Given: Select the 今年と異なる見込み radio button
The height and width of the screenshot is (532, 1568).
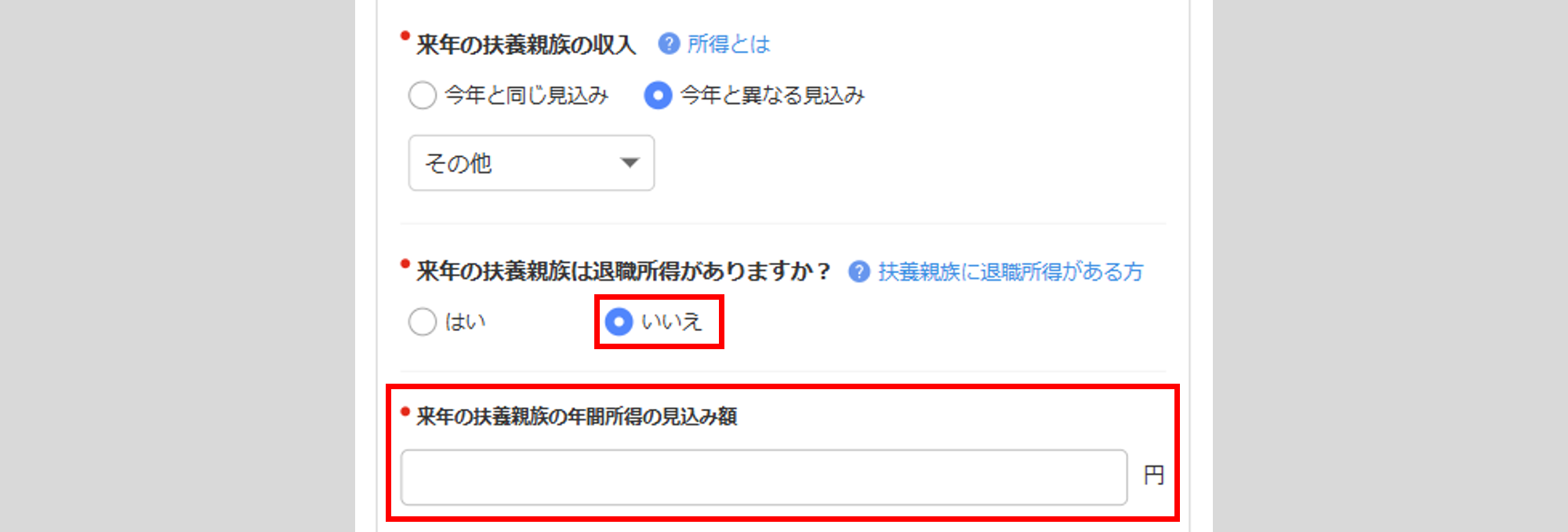Looking at the screenshot, I should pyautogui.click(x=658, y=96).
